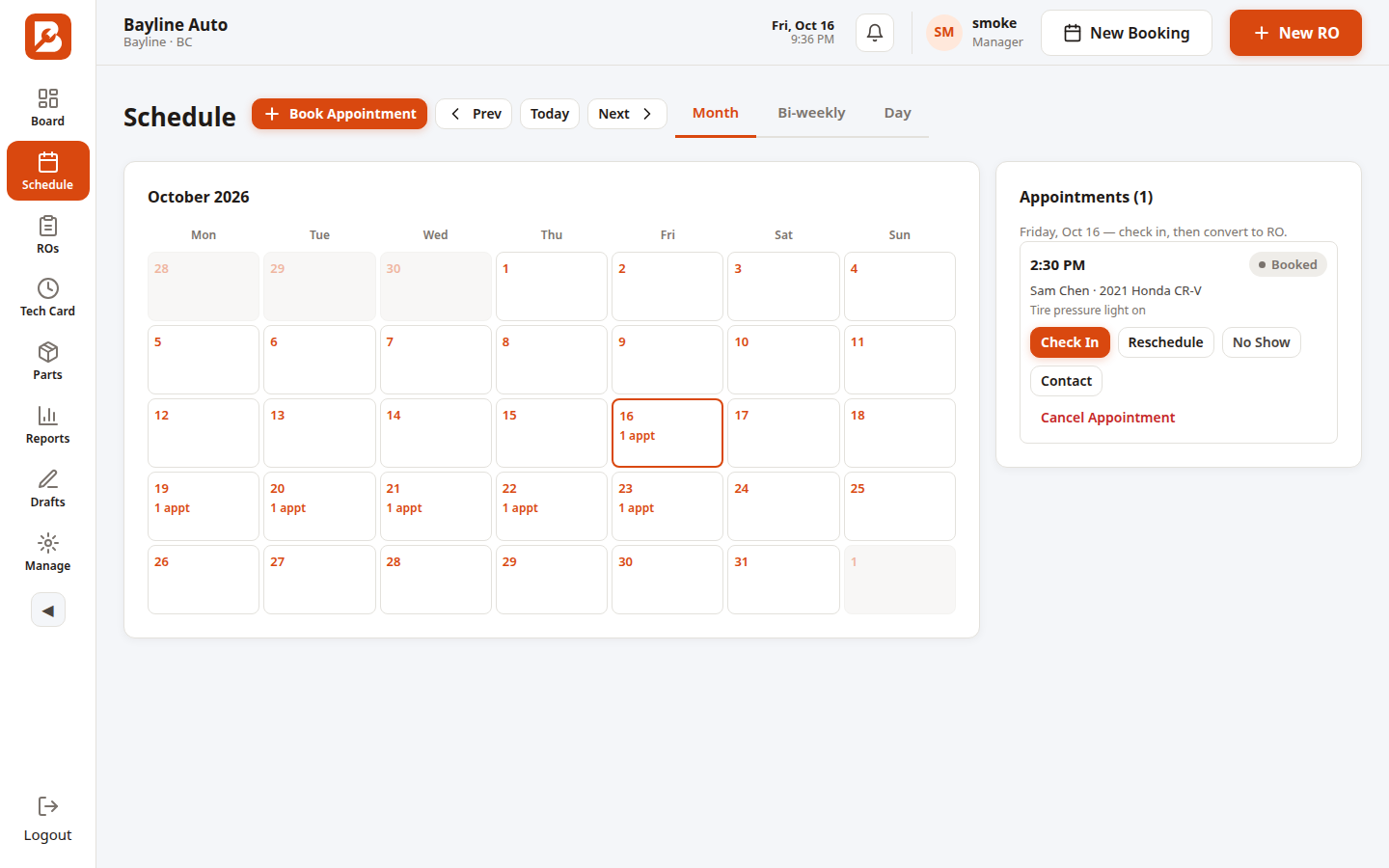Screen dimensions: 1389x868
Task: Open Tech Card from the sidebar
Action: (x=48, y=298)
